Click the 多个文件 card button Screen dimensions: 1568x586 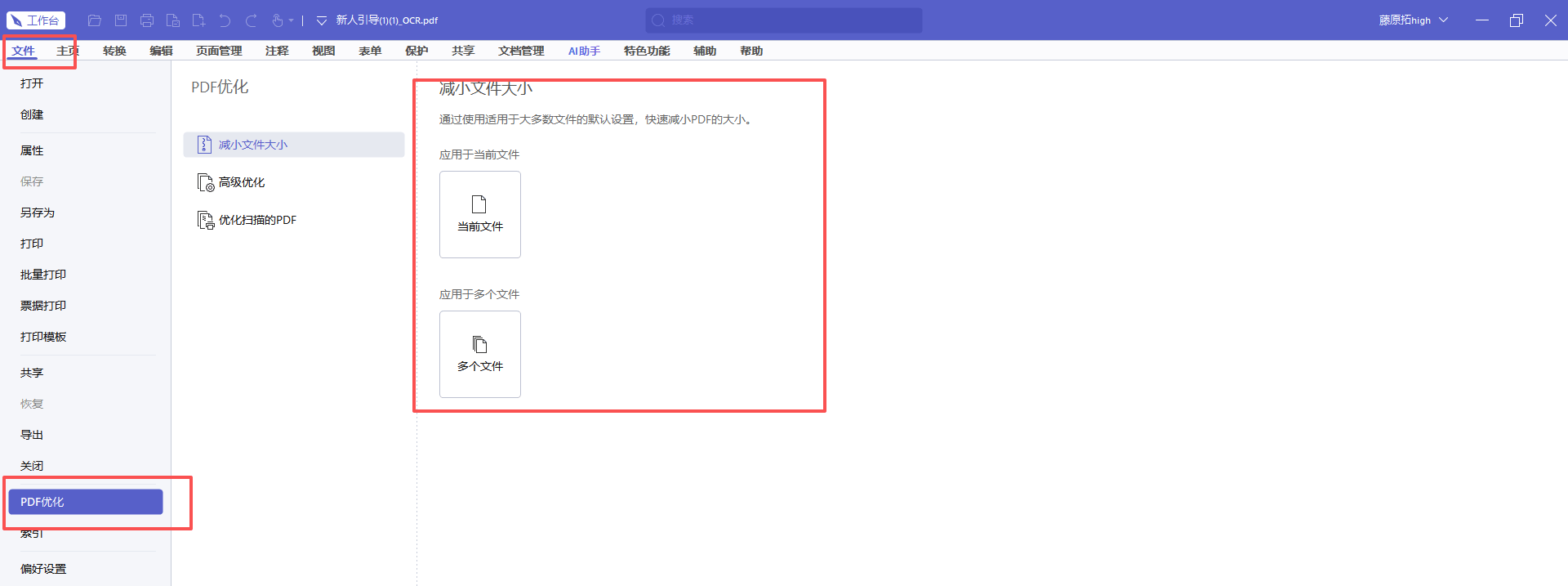point(480,355)
